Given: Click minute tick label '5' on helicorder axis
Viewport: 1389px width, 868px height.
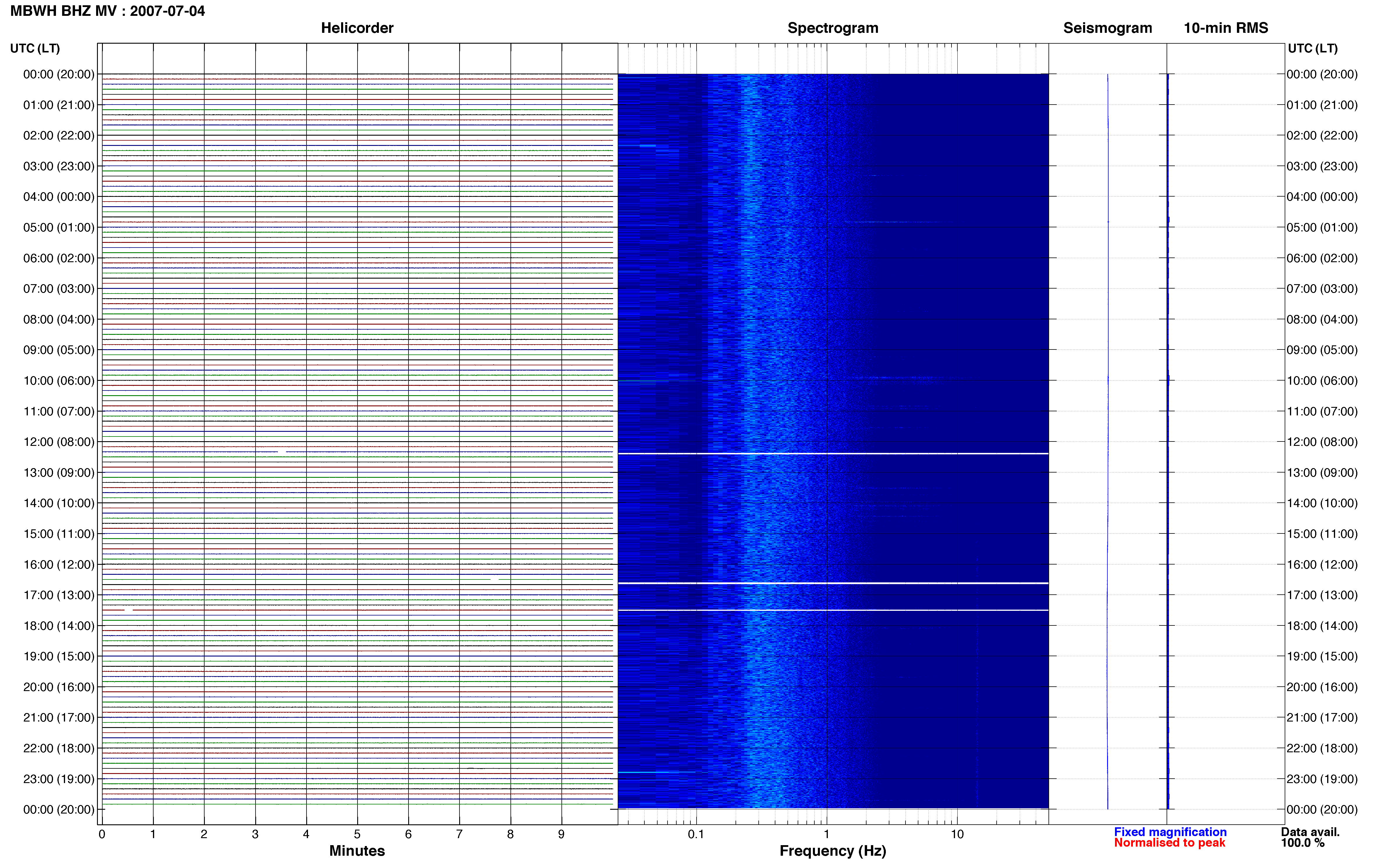Looking at the screenshot, I should pos(357,834).
